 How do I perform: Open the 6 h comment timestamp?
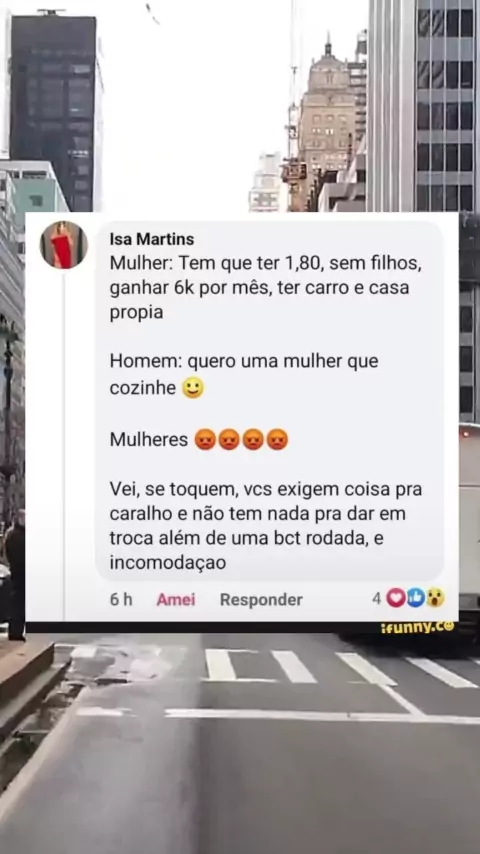tap(121, 600)
